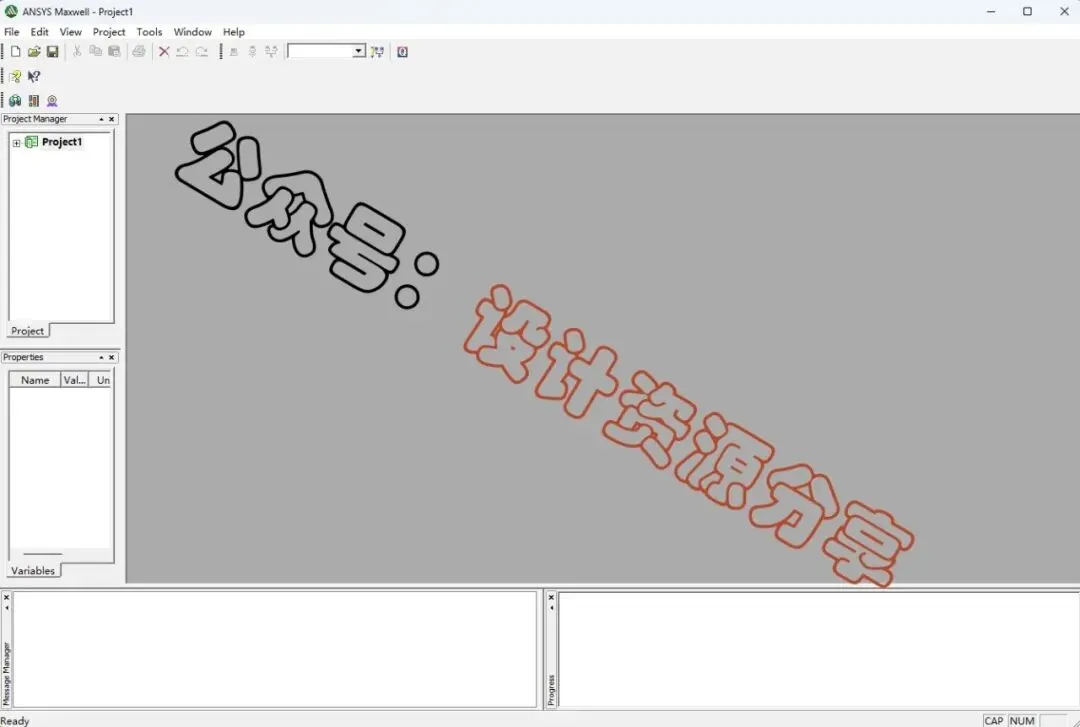Print using the printer icon

pos(139,52)
